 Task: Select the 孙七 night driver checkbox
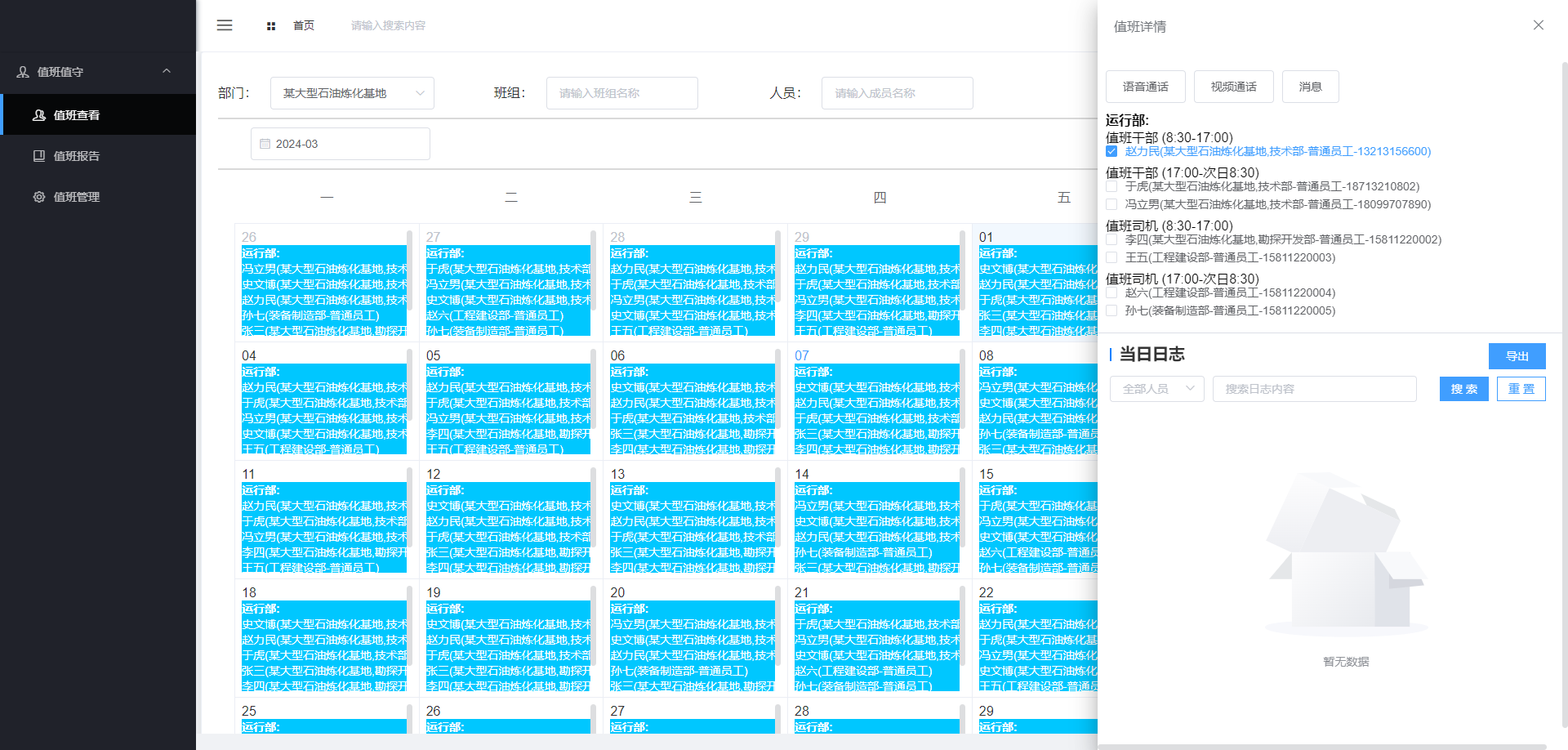pyautogui.click(x=1111, y=310)
